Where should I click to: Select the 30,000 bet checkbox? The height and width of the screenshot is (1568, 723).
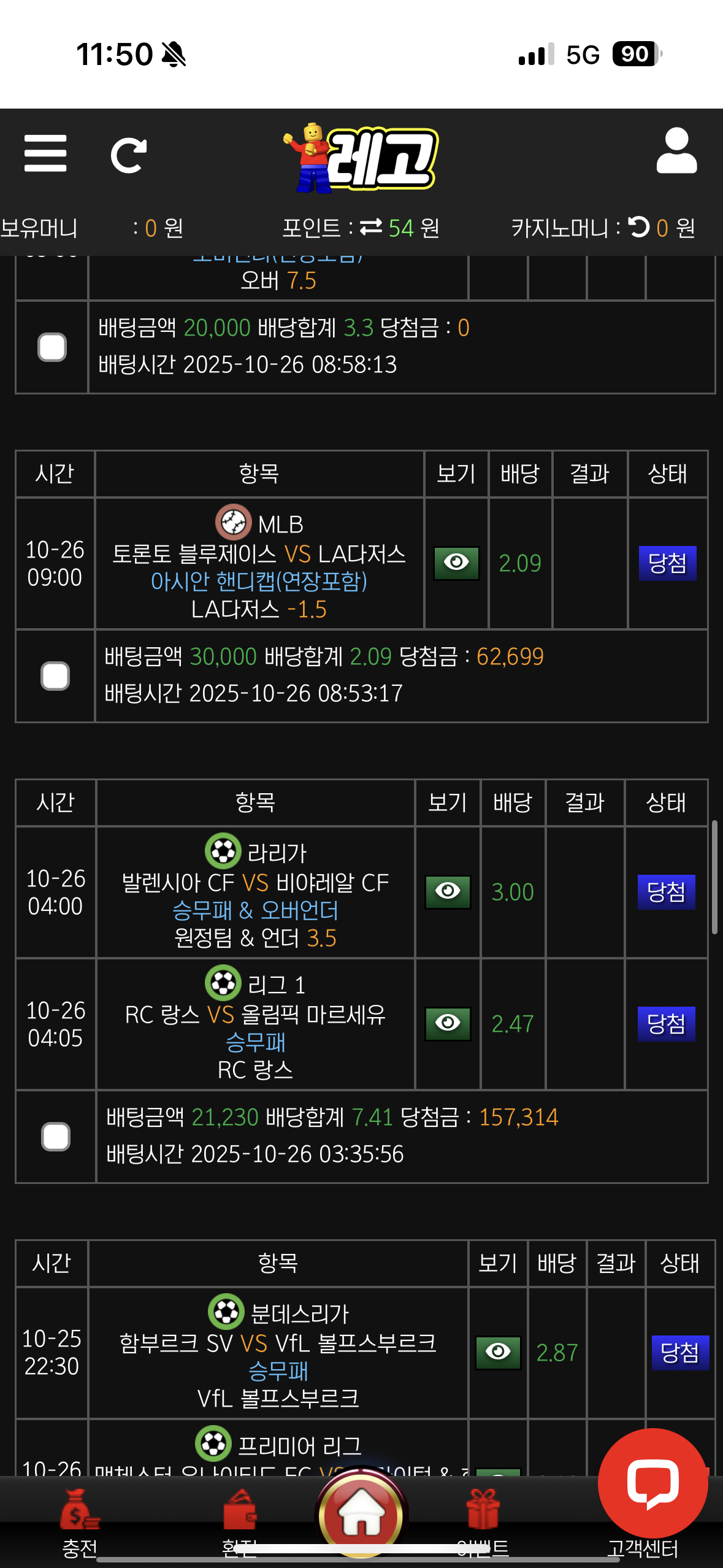[55, 676]
